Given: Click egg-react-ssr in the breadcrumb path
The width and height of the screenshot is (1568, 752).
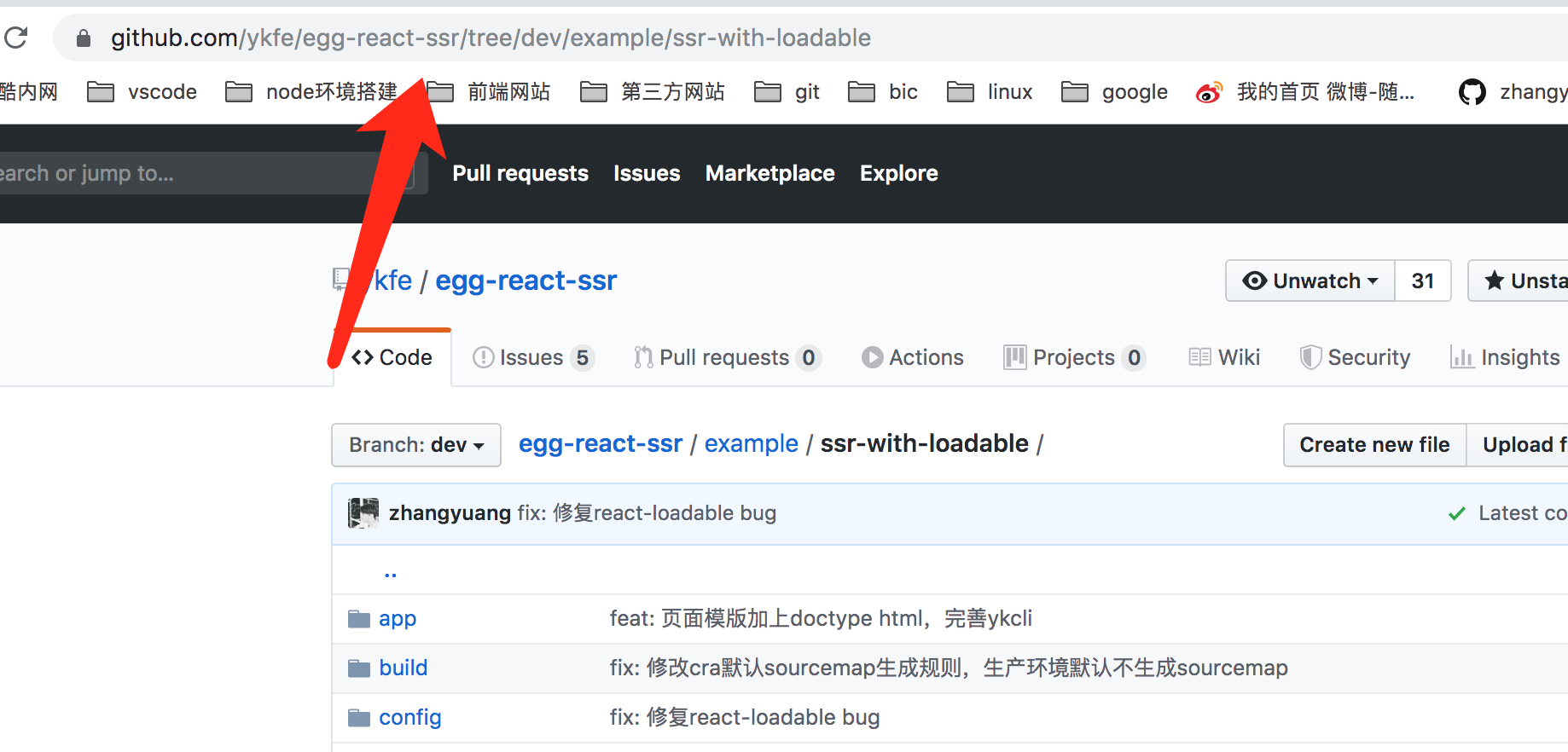Looking at the screenshot, I should 601,443.
